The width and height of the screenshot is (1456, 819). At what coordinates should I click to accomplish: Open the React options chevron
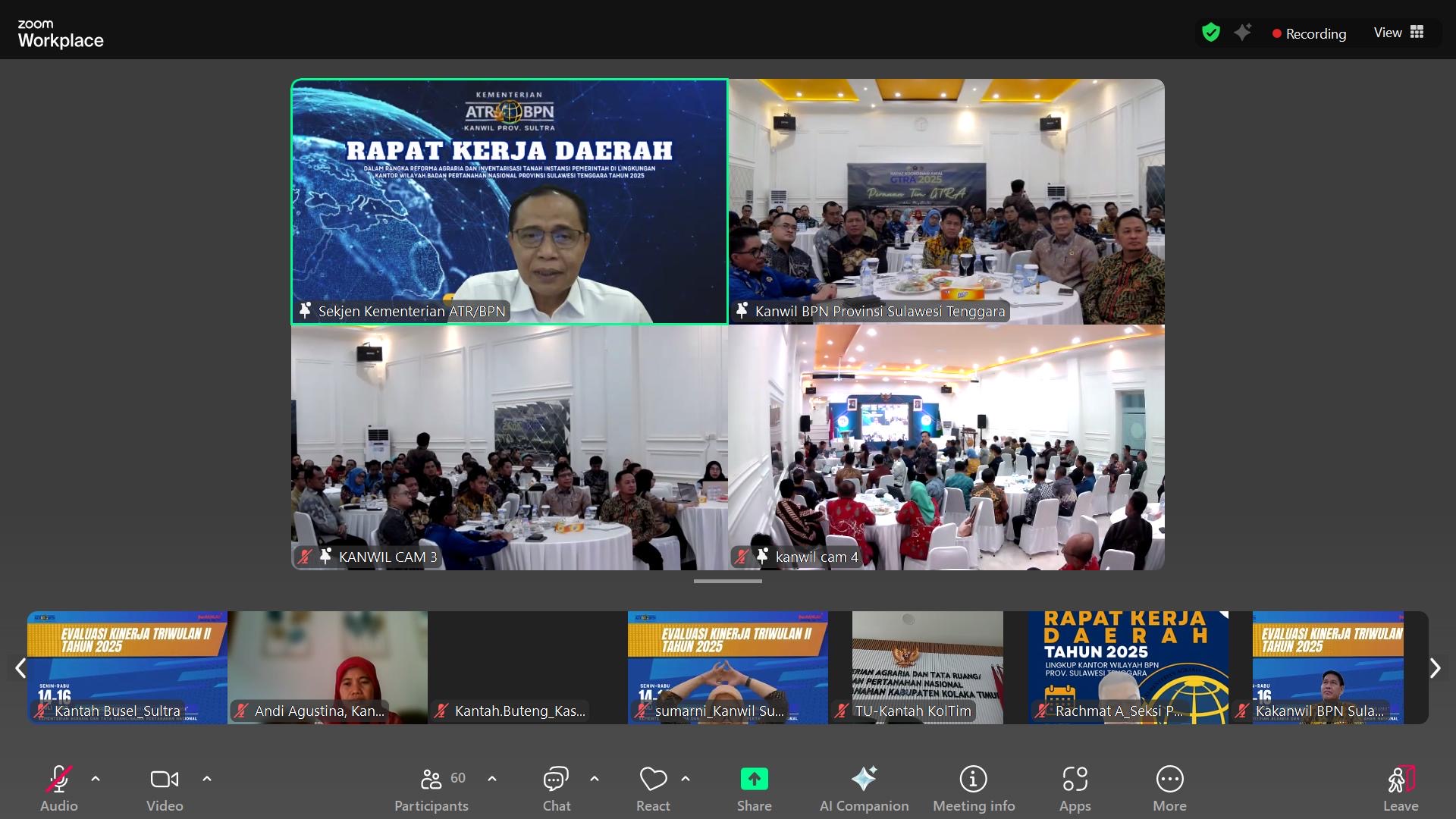(686, 779)
